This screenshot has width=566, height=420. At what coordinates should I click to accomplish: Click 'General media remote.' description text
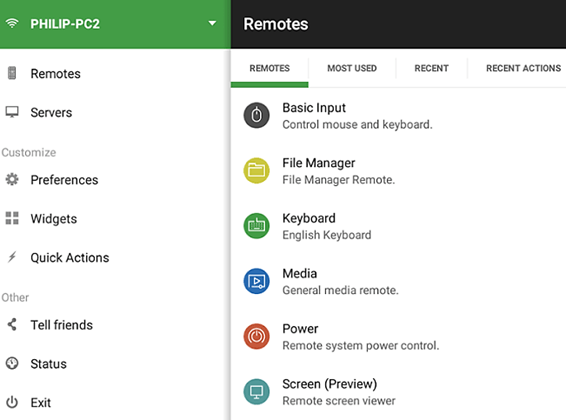[340, 290]
